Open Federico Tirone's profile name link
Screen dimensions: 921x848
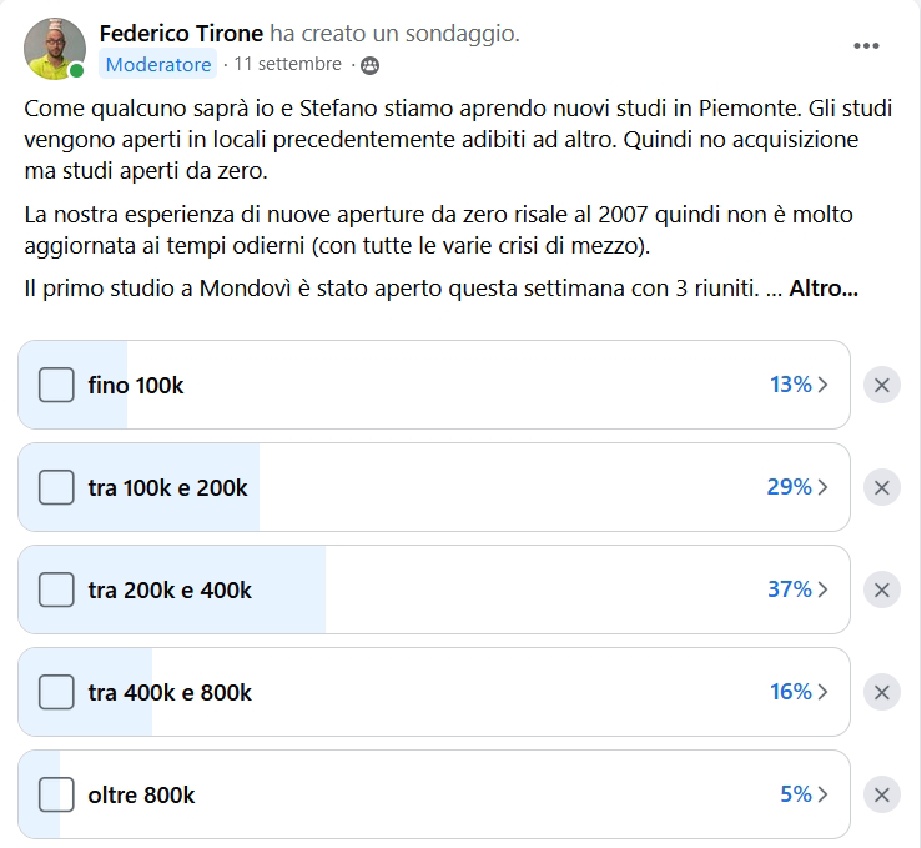[181, 33]
